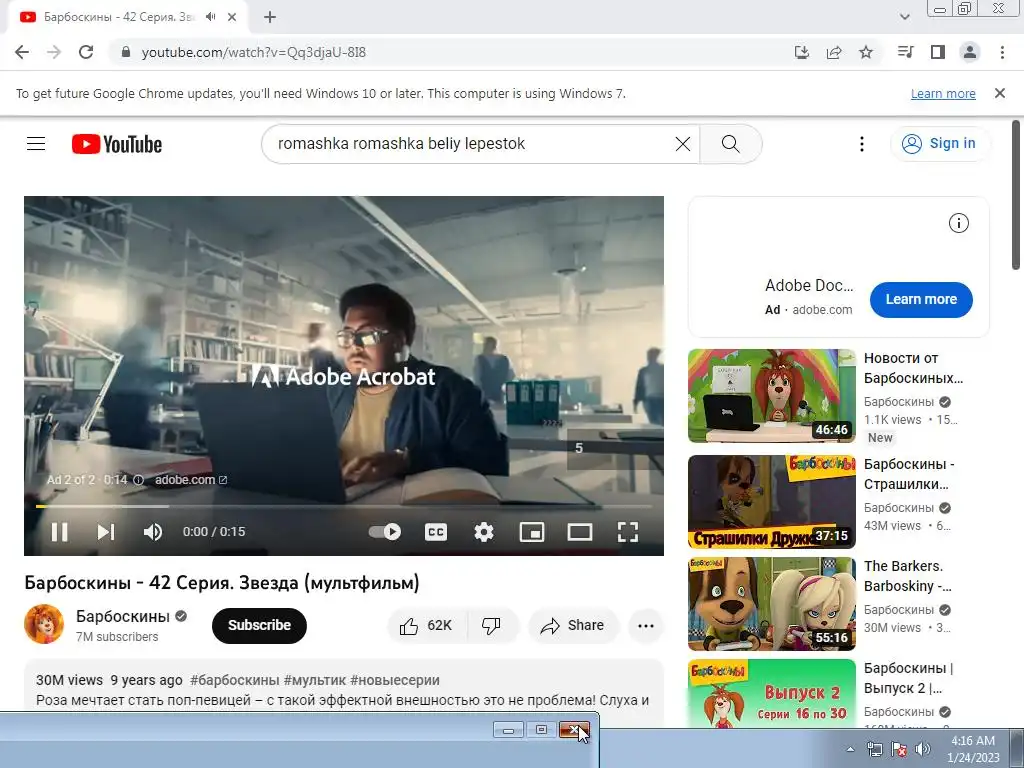Pause the video with the pause button
Image resolution: width=1024 pixels, height=768 pixels.
59,532
